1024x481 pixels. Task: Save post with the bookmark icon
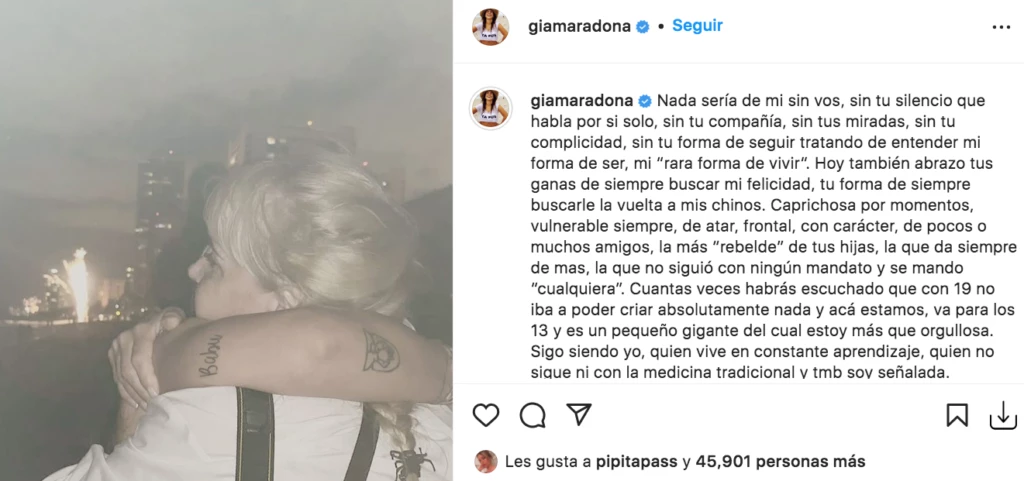click(x=957, y=415)
